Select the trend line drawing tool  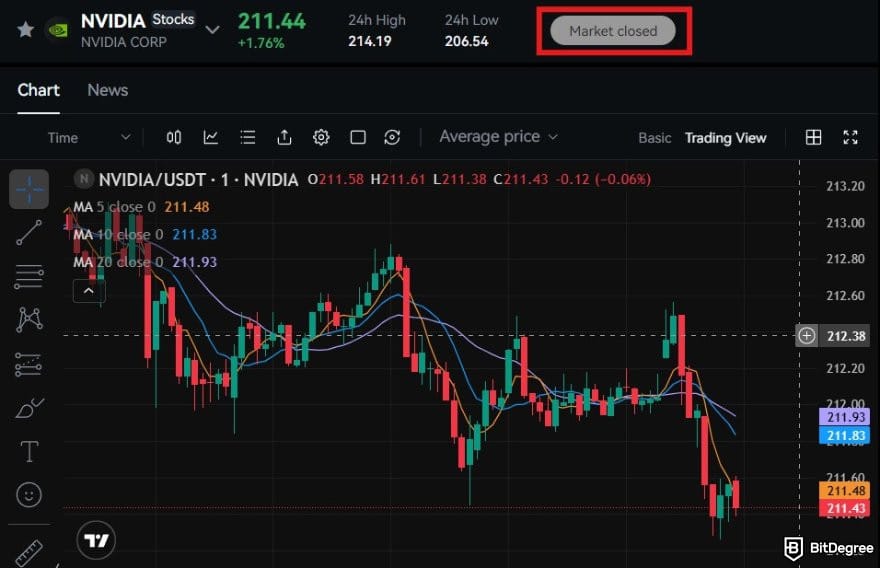click(x=29, y=232)
